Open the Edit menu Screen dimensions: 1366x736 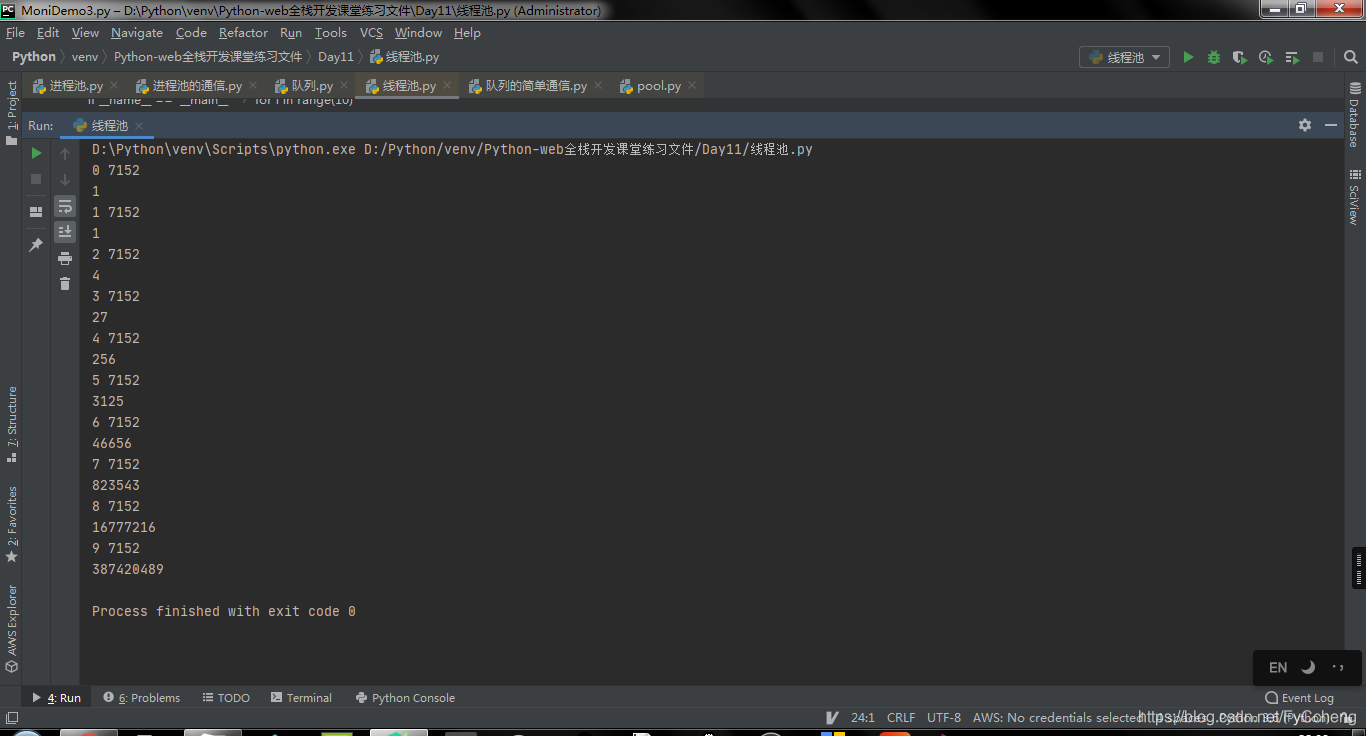tap(48, 32)
